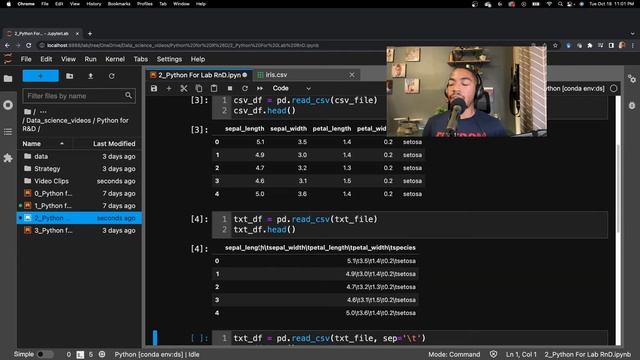Open the data folder

coord(80,156)
